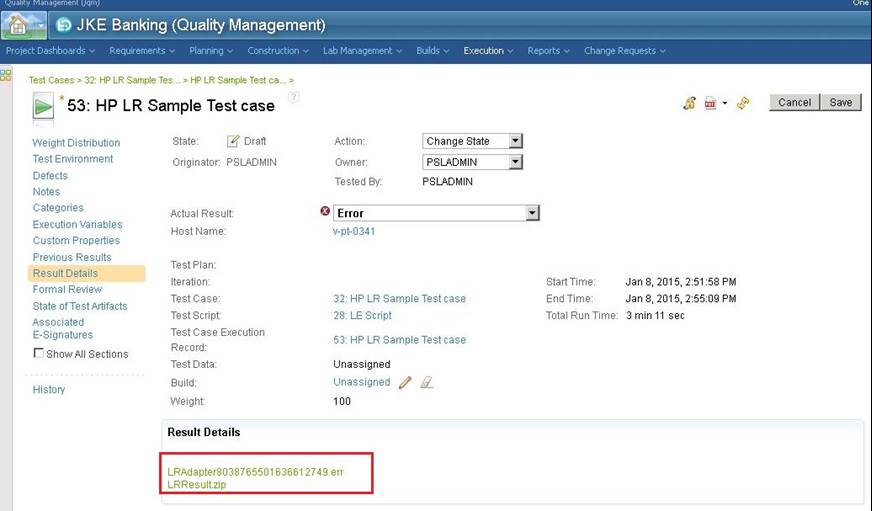Click the refresh-lock icon in the toolbar
Image resolution: width=872 pixels, height=511 pixels.
(x=690, y=103)
